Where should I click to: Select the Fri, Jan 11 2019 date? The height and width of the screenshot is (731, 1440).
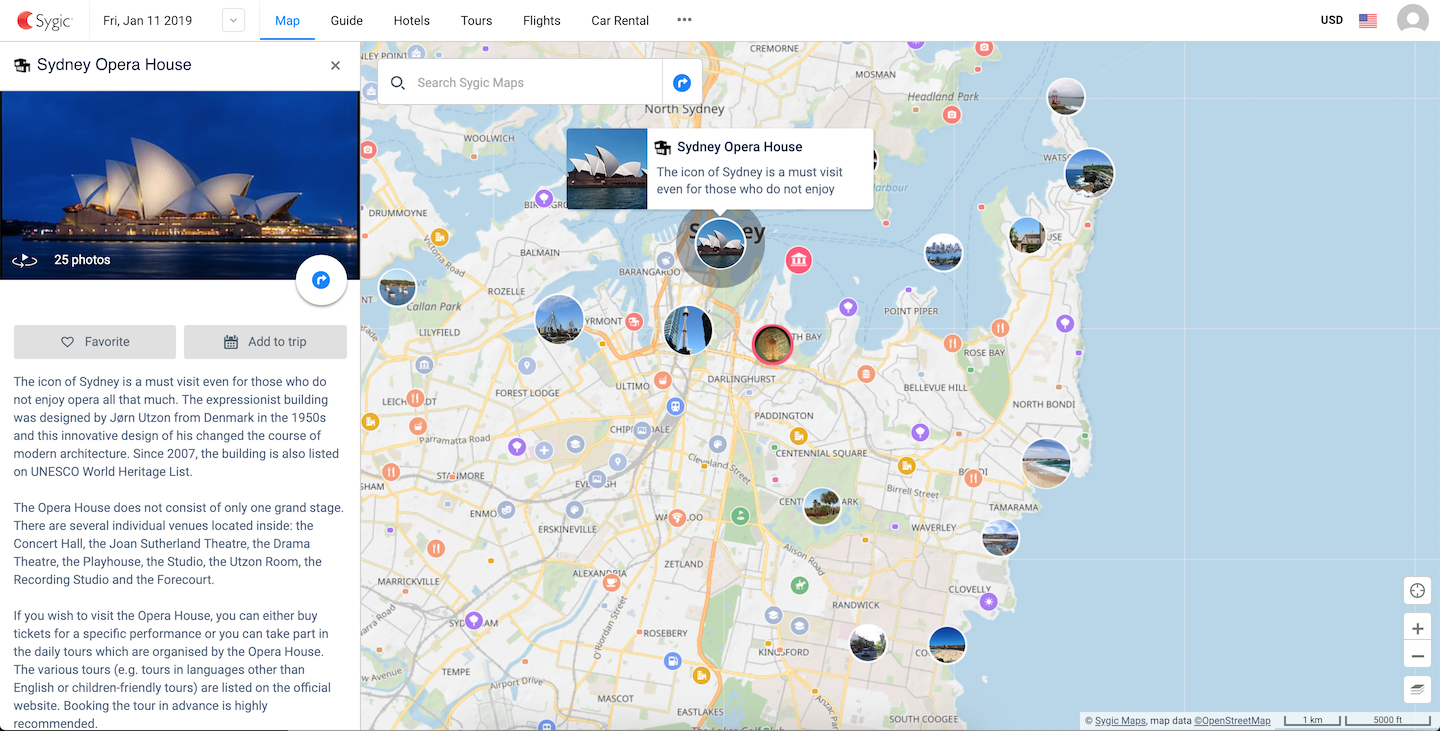click(147, 20)
